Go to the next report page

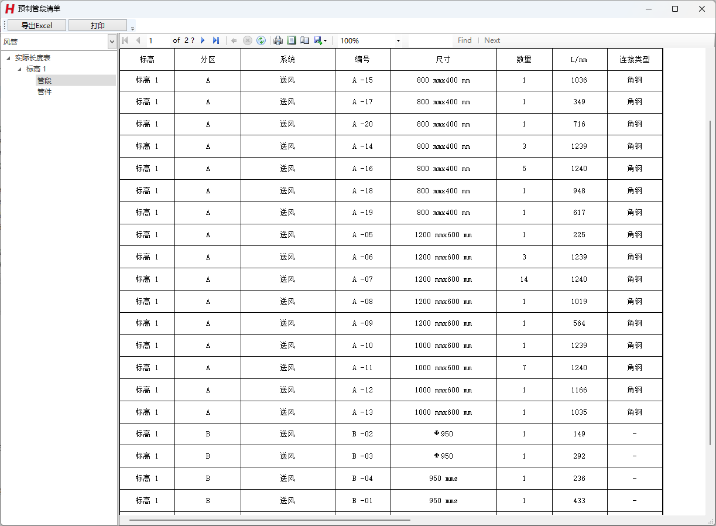point(203,41)
